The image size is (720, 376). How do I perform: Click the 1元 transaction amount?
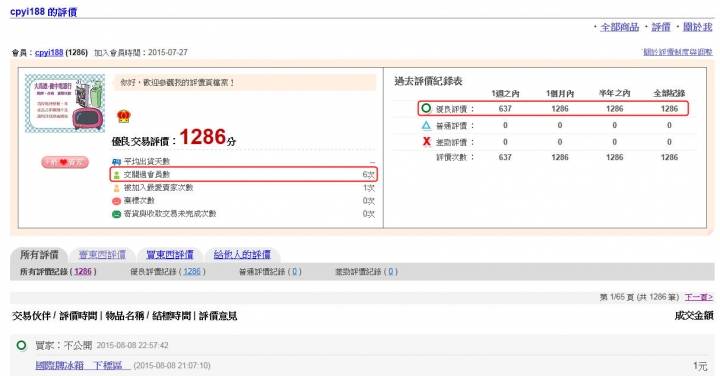click(700, 366)
